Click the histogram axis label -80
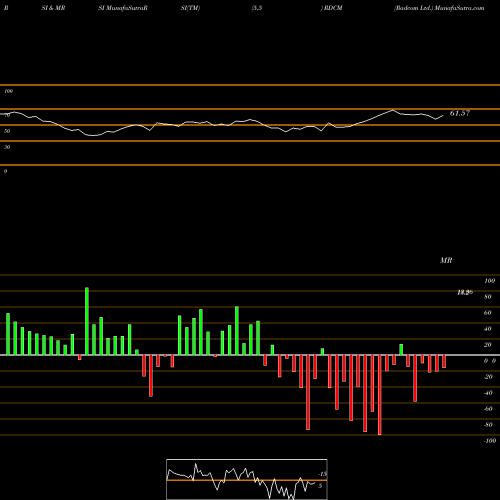The height and width of the screenshot is (500, 500). [x=488, y=425]
